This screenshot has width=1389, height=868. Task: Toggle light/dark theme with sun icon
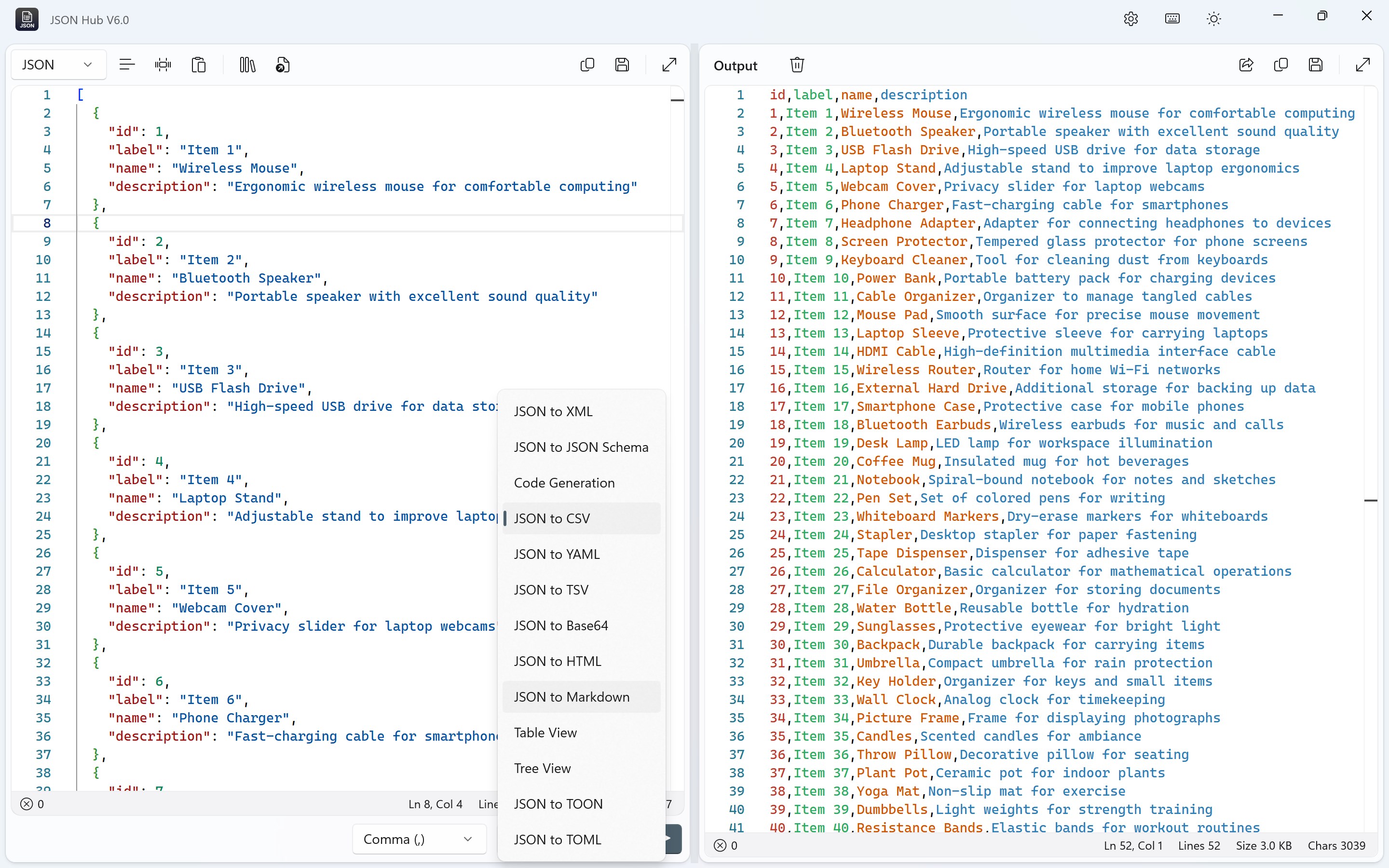coord(1213,18)
